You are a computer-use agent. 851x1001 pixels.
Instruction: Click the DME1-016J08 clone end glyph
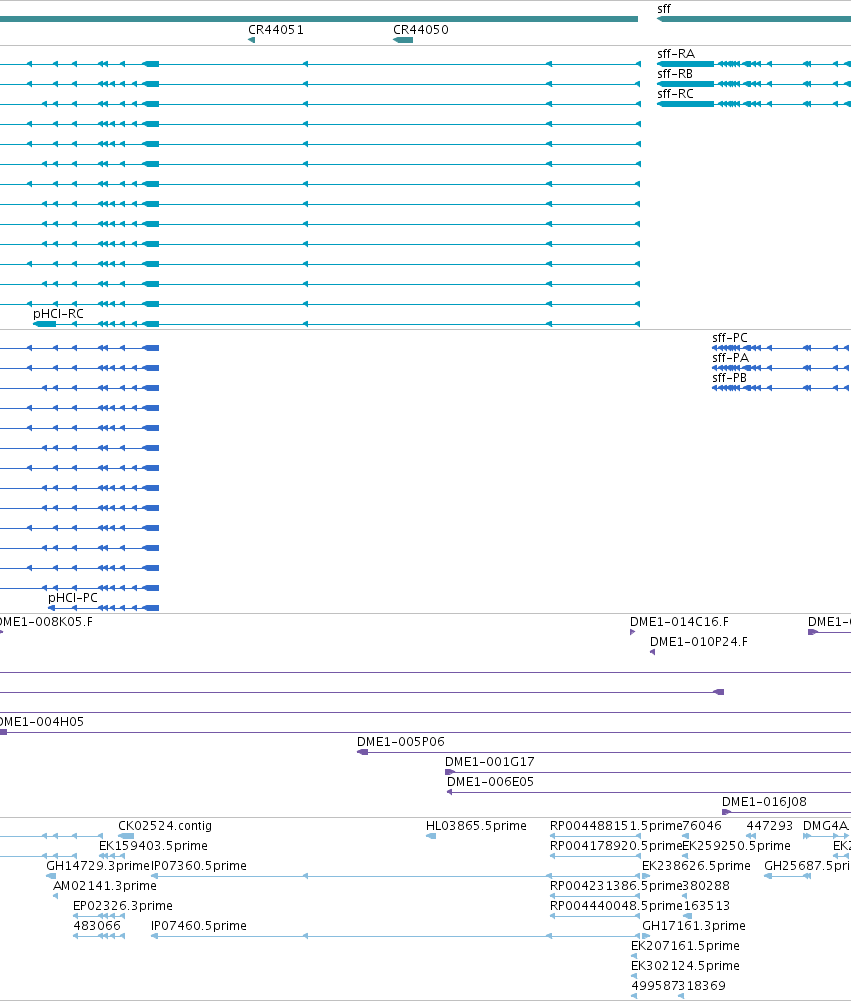pos(726,812)
